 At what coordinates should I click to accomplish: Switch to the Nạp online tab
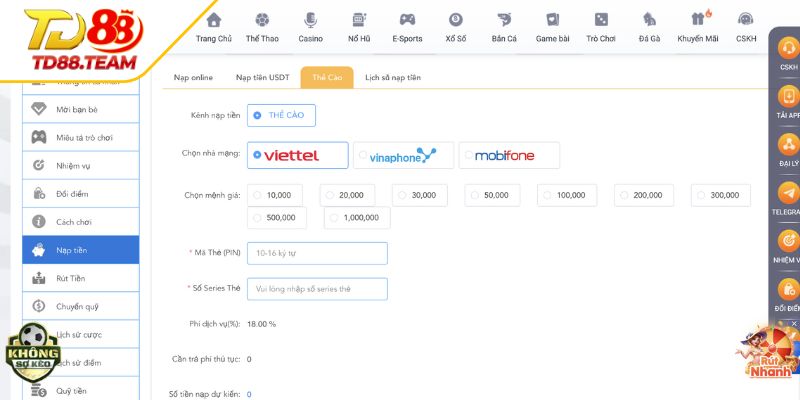tap(193, 77)
